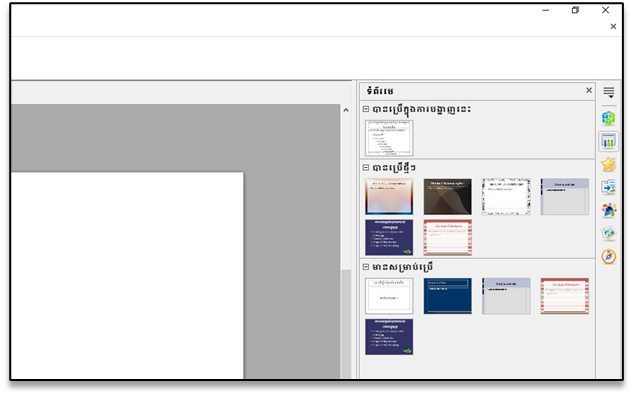The height and width of the screenshot is (396, 633).
Task: Open the Navigator compass icon
Action: [x=608, y=256]
